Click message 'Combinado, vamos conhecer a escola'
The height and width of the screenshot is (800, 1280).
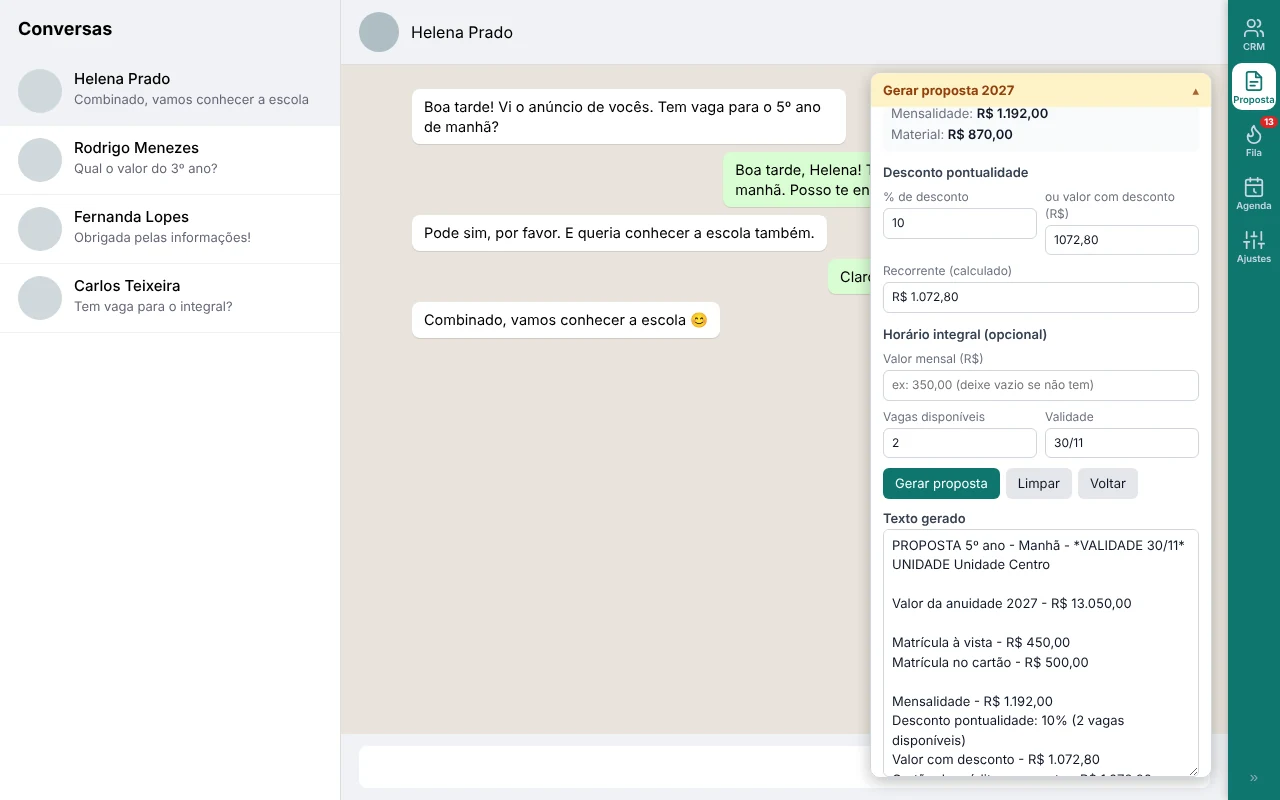[566, 320]
